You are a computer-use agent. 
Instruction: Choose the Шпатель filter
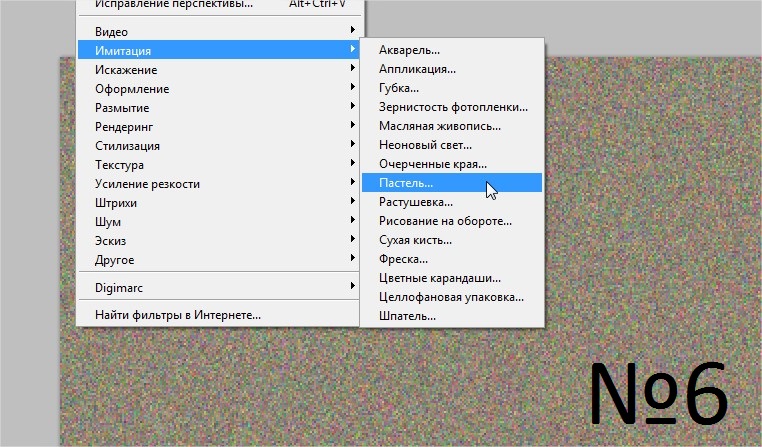click(452, 315)
